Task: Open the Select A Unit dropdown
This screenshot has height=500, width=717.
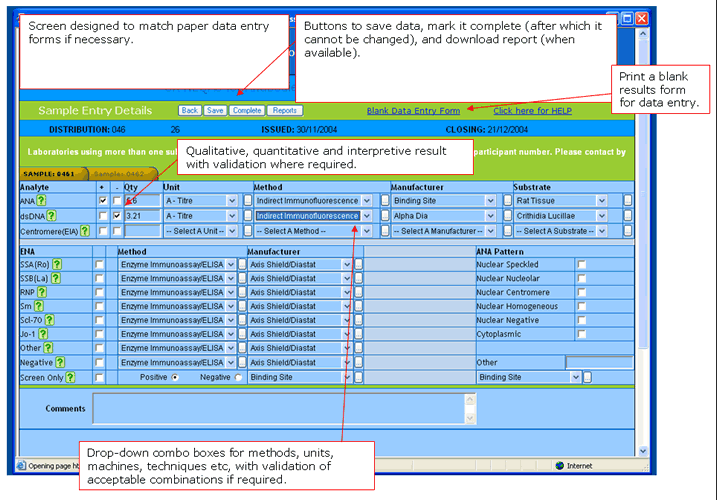Action: coord(232,231)
